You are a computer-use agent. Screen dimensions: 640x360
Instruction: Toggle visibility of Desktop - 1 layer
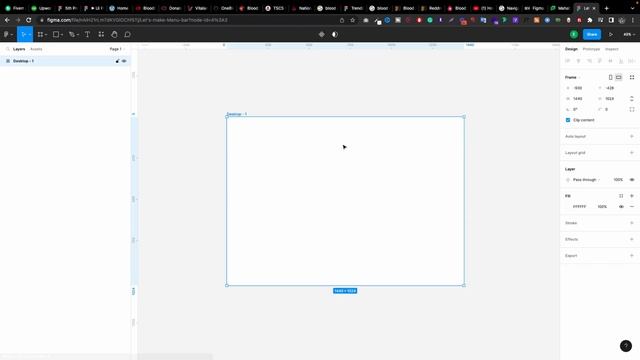(124, 61)
